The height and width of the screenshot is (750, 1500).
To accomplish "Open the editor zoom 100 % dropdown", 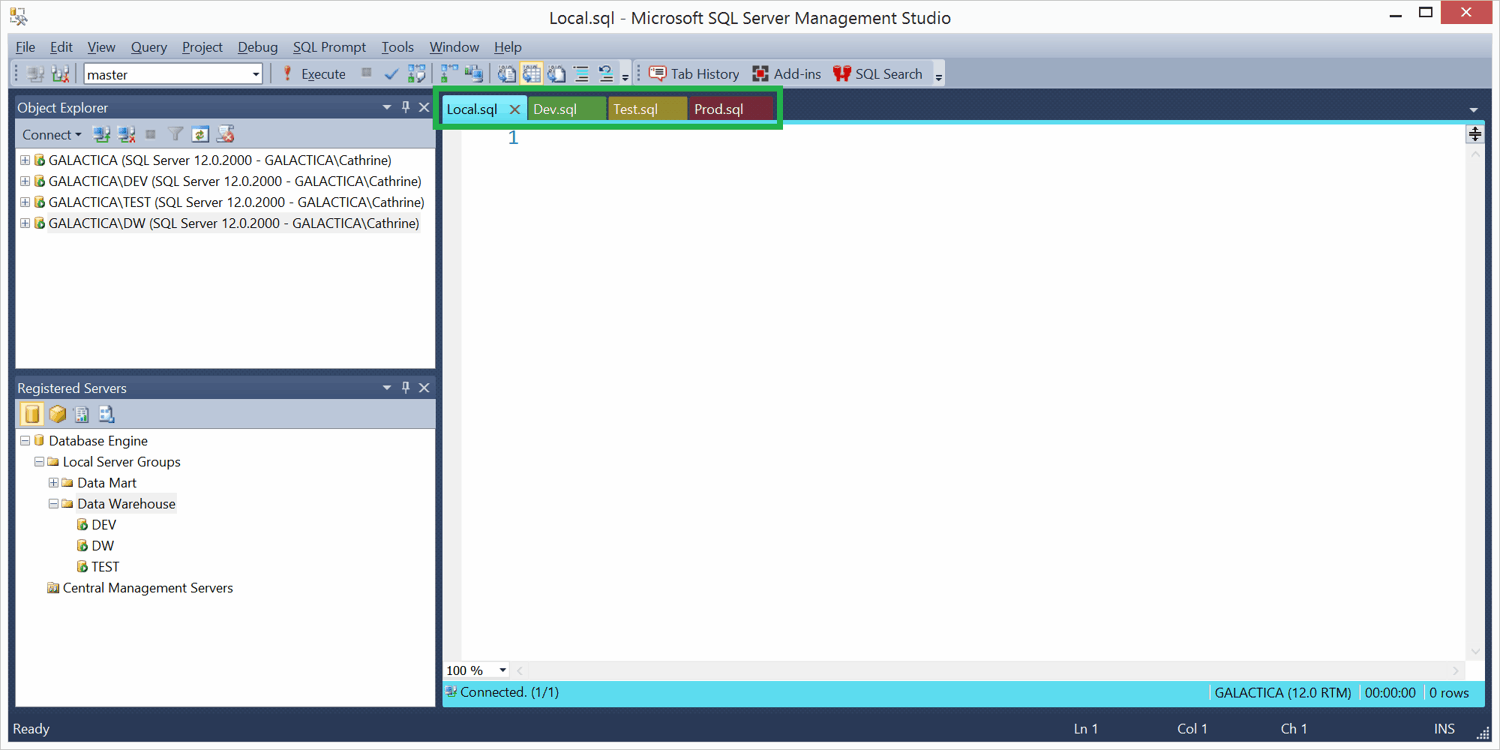I will point(502,670).
